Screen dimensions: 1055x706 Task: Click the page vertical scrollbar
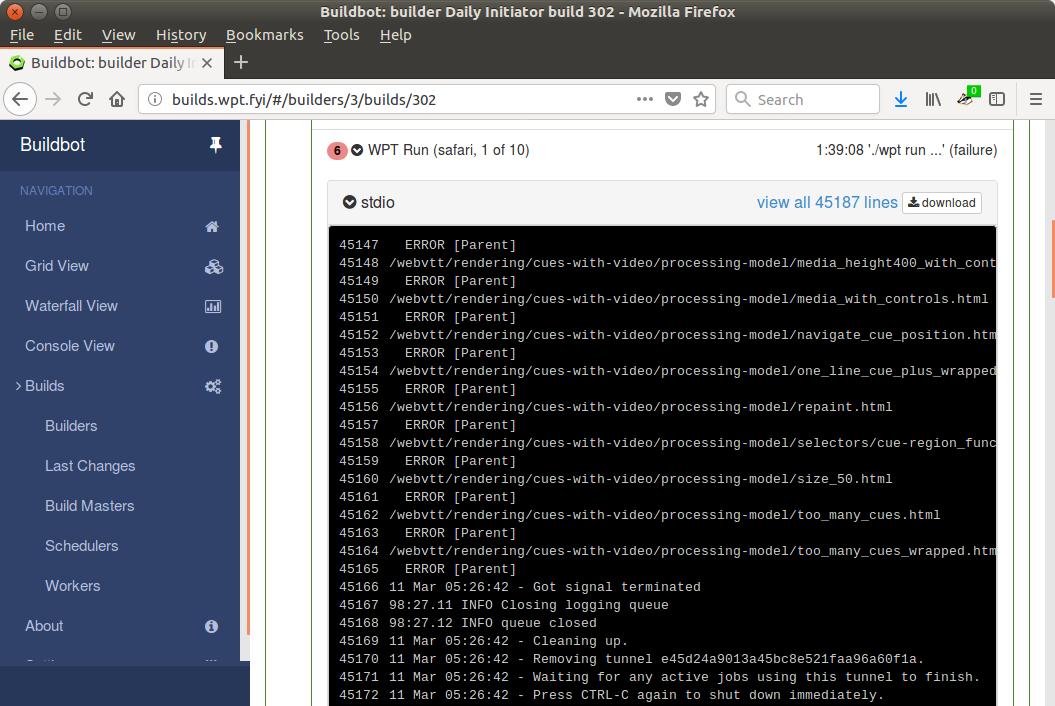coord(1050,258)
